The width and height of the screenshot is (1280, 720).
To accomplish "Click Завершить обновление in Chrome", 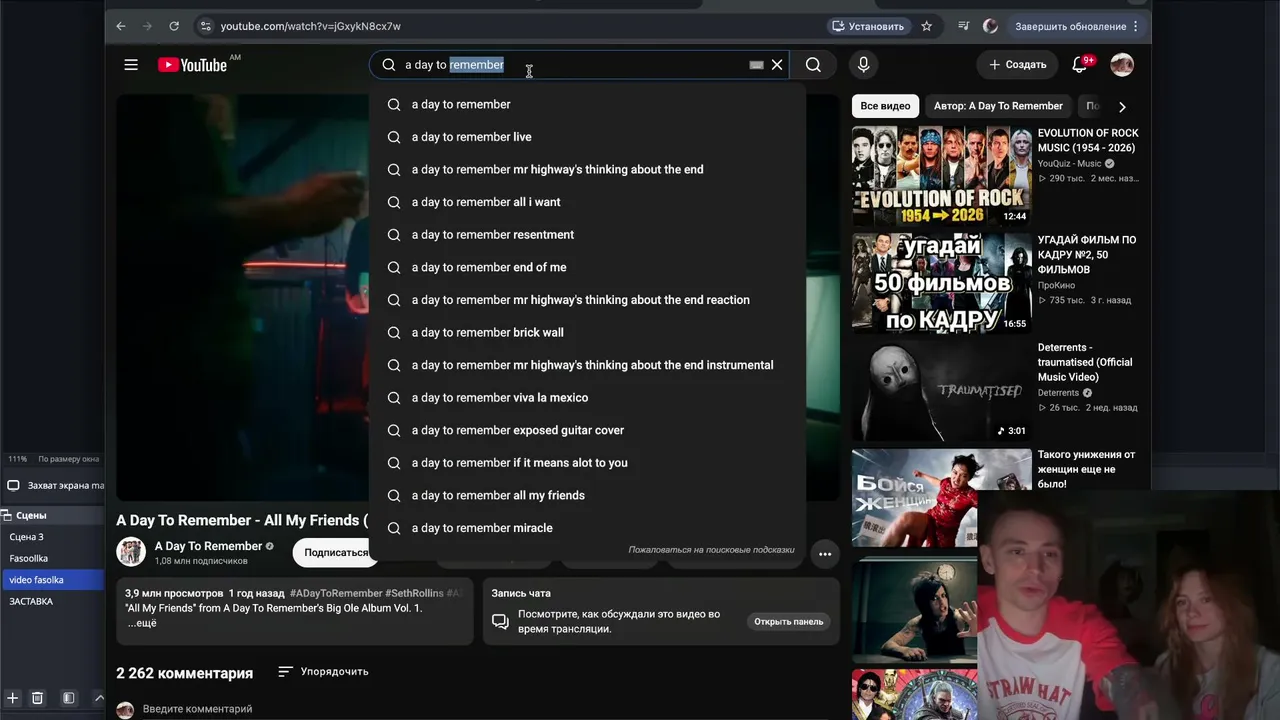I will (x=1076, y=26).
